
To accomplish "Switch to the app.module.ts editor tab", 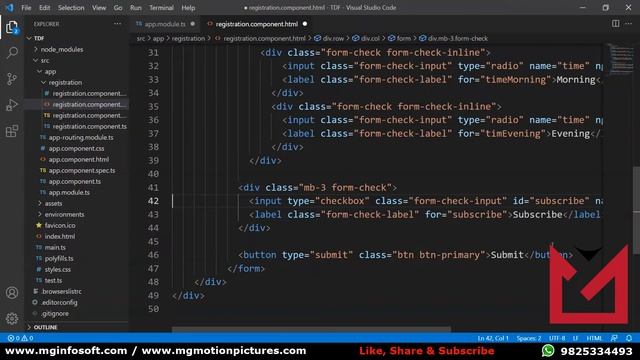I will (x=165, y=24).
